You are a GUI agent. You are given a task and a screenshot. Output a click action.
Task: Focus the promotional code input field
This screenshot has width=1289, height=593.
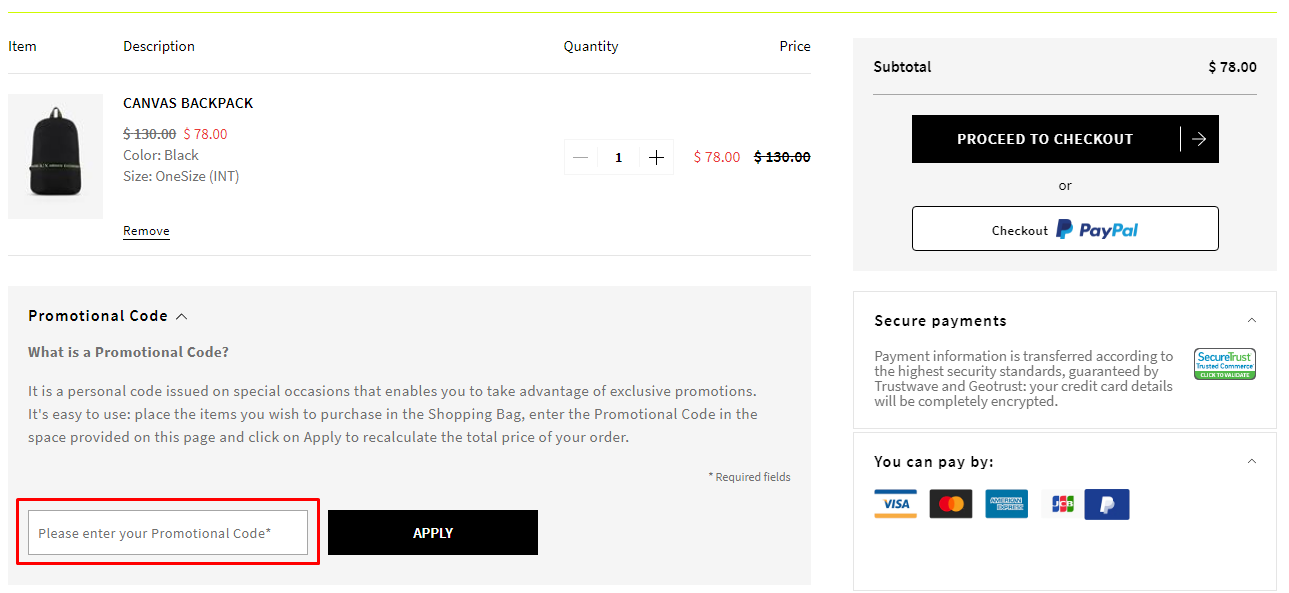[168, 532]
